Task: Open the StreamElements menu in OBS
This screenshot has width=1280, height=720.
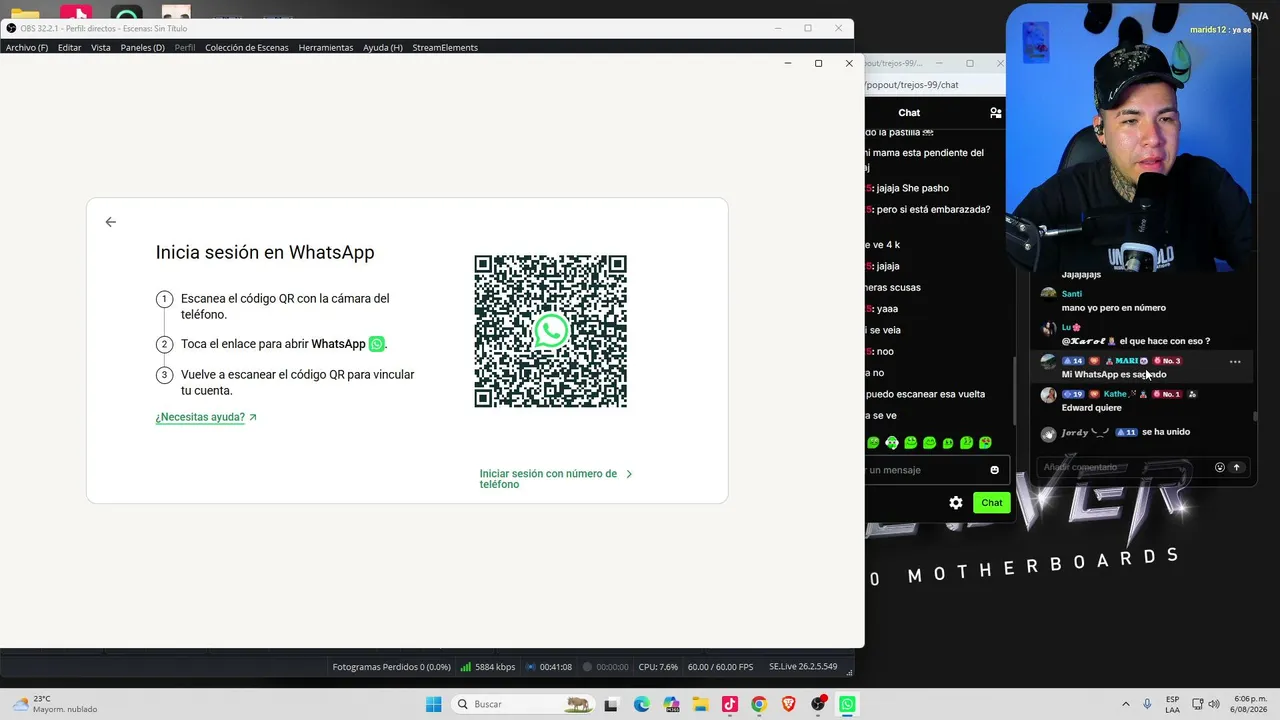Action: [445, 47]
